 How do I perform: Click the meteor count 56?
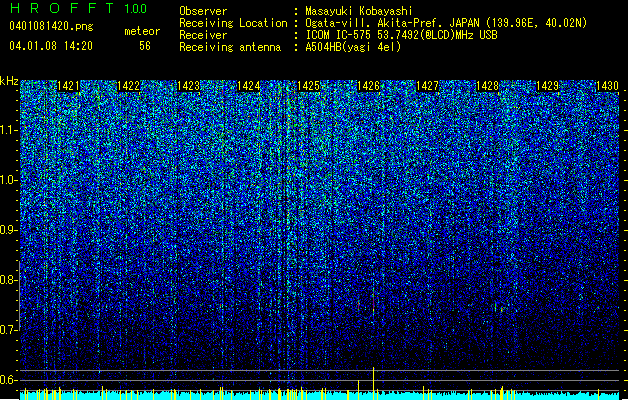(x=145, y=46)
